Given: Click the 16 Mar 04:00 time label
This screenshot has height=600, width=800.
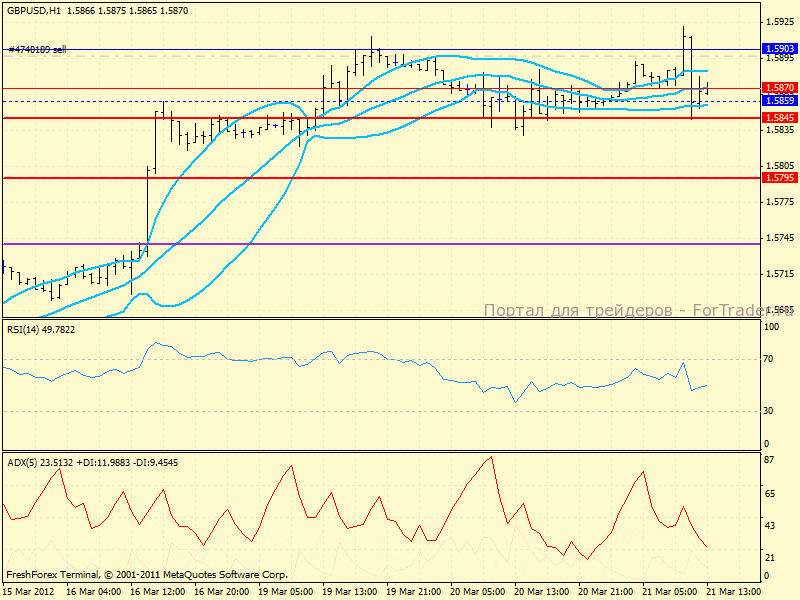Looking at the screenshot, I should coord(94,592).
